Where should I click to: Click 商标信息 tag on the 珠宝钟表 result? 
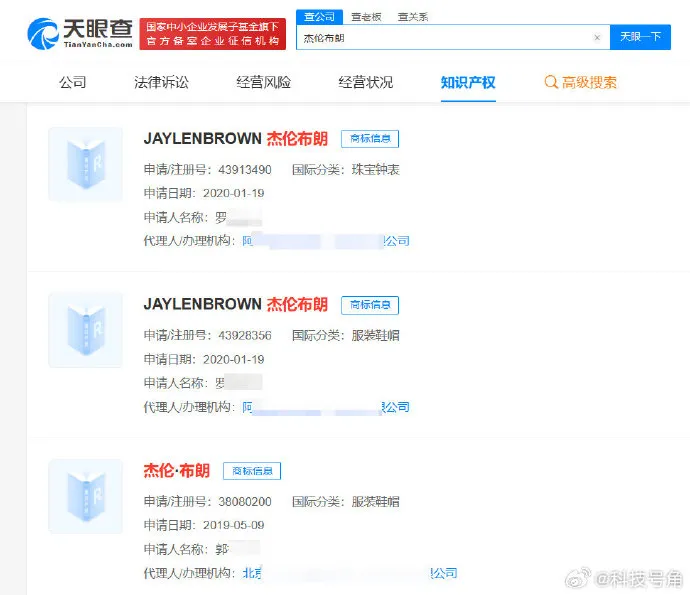[370, 139]
